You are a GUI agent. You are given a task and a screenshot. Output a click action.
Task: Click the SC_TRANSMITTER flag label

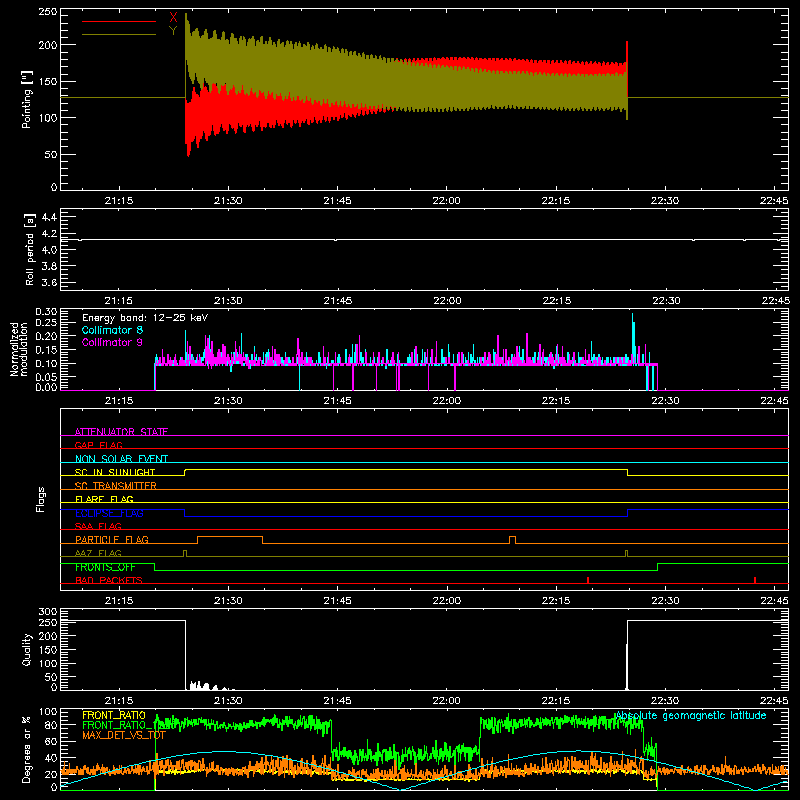116,485
